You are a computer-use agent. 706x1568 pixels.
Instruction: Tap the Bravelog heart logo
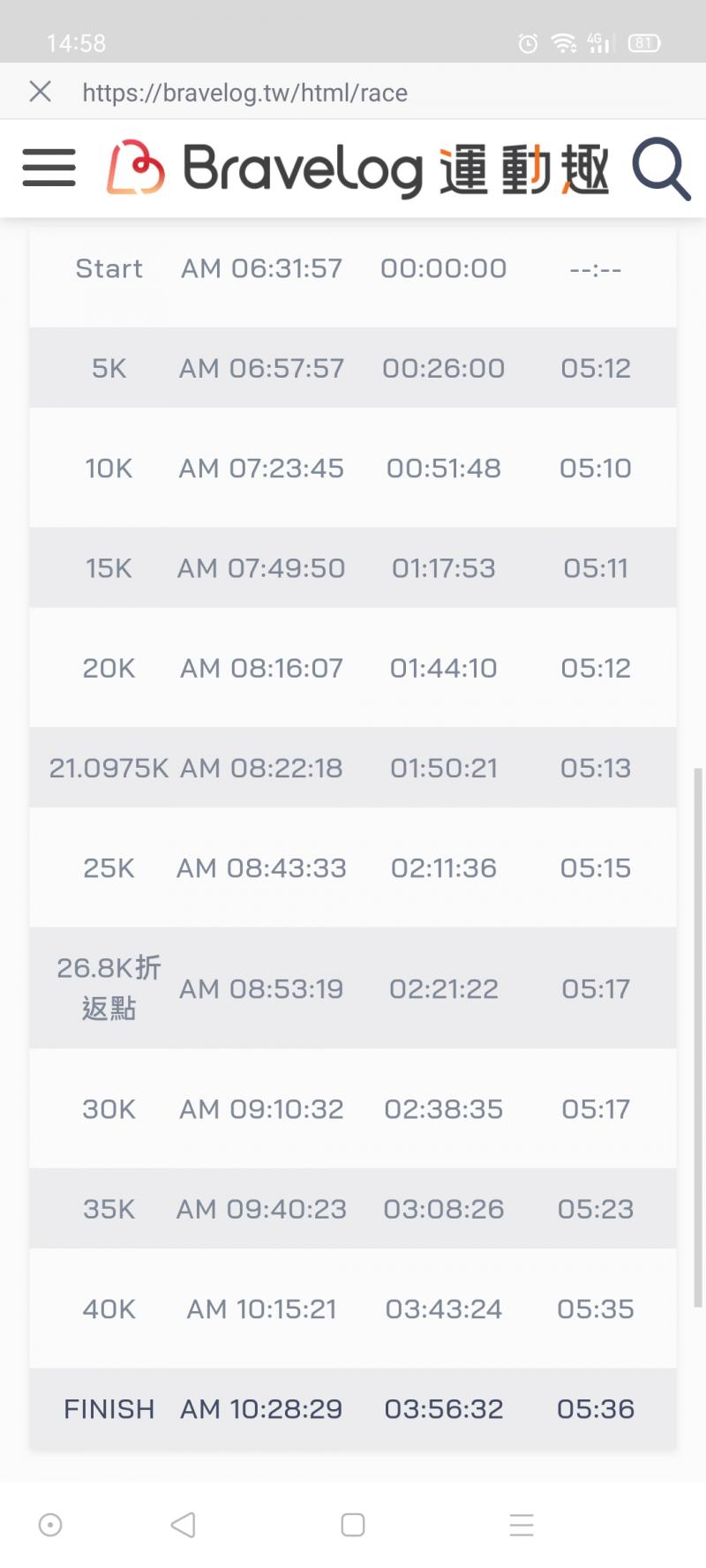click(135, 168)
